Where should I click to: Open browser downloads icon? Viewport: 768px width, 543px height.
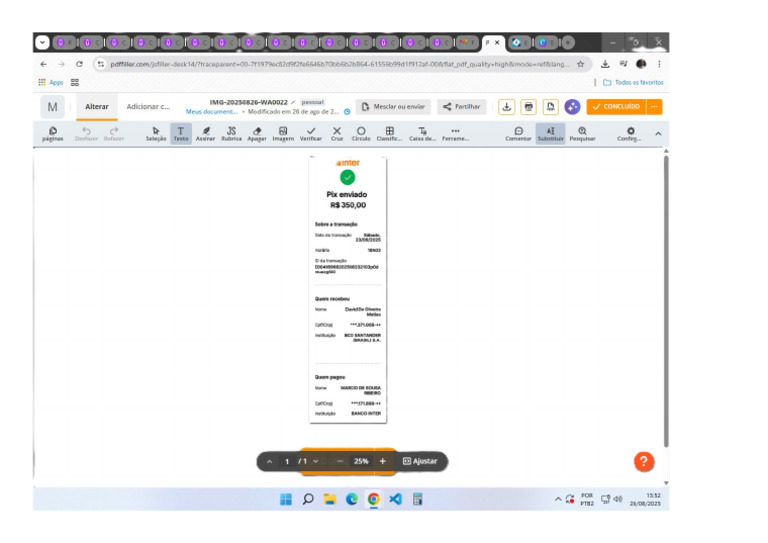pyautogui.click(x=605, y=64)
